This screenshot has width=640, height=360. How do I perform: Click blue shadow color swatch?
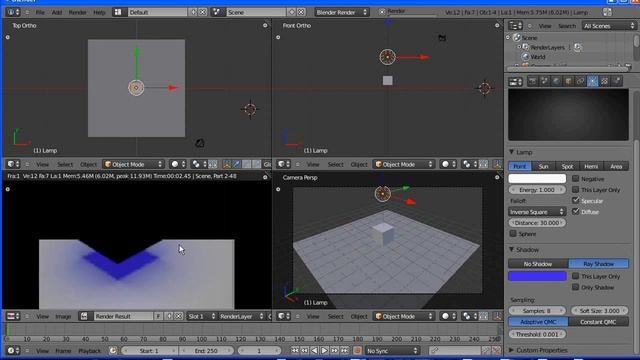(537, 276)
